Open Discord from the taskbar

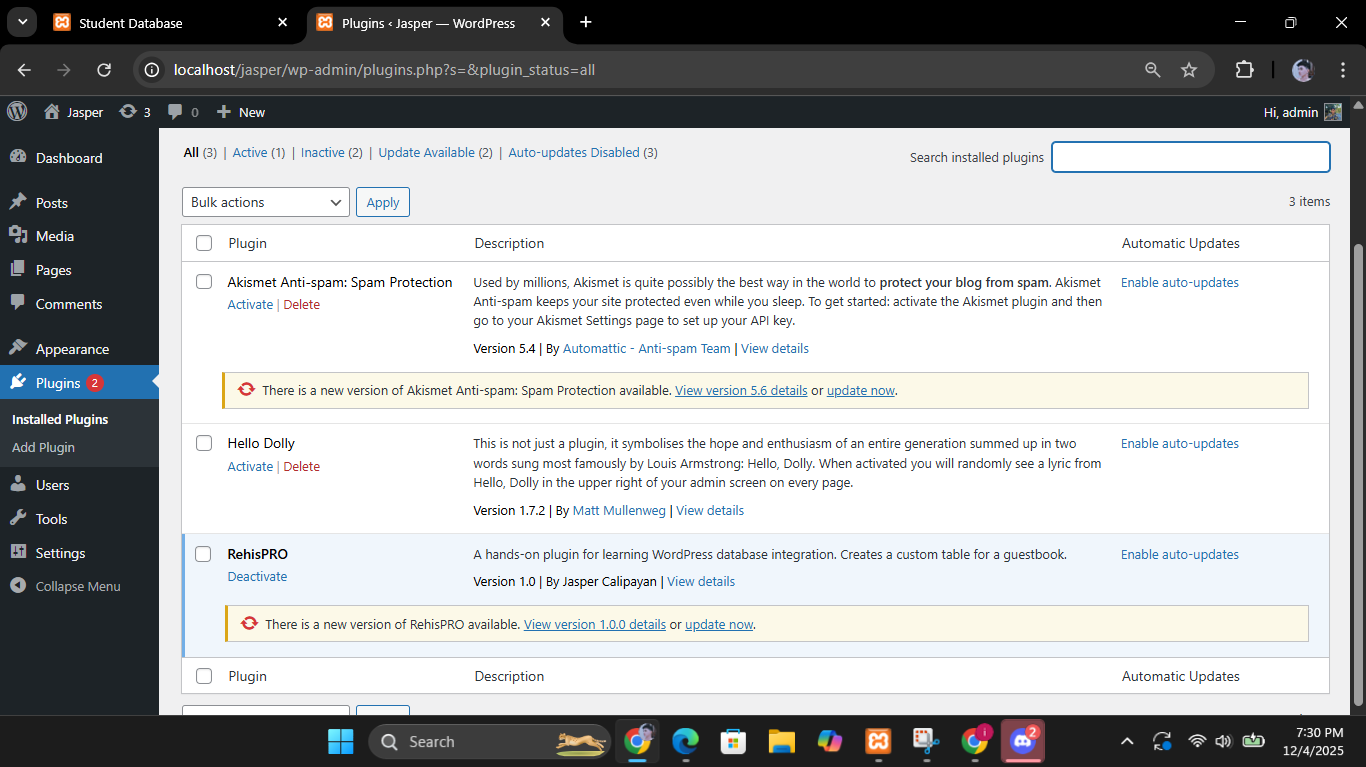click(1022, 741)
